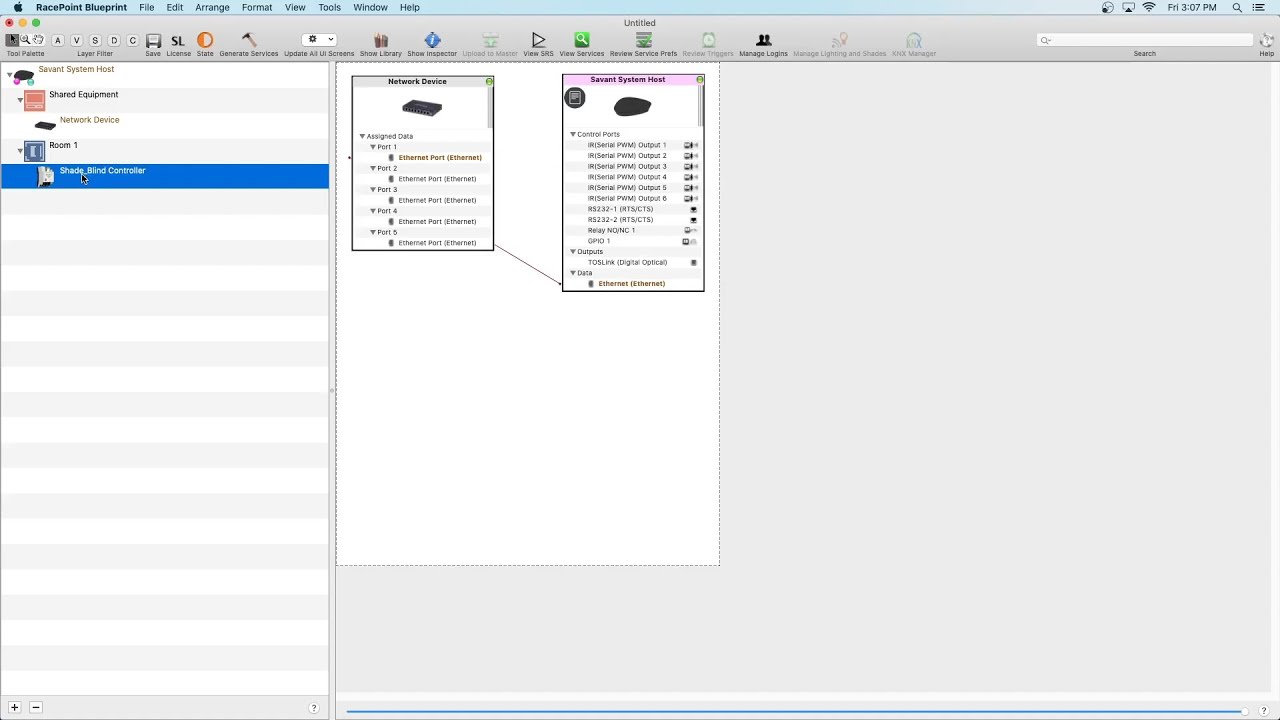
Task: Click Show Inspector info icon
Action: (432, 40)
